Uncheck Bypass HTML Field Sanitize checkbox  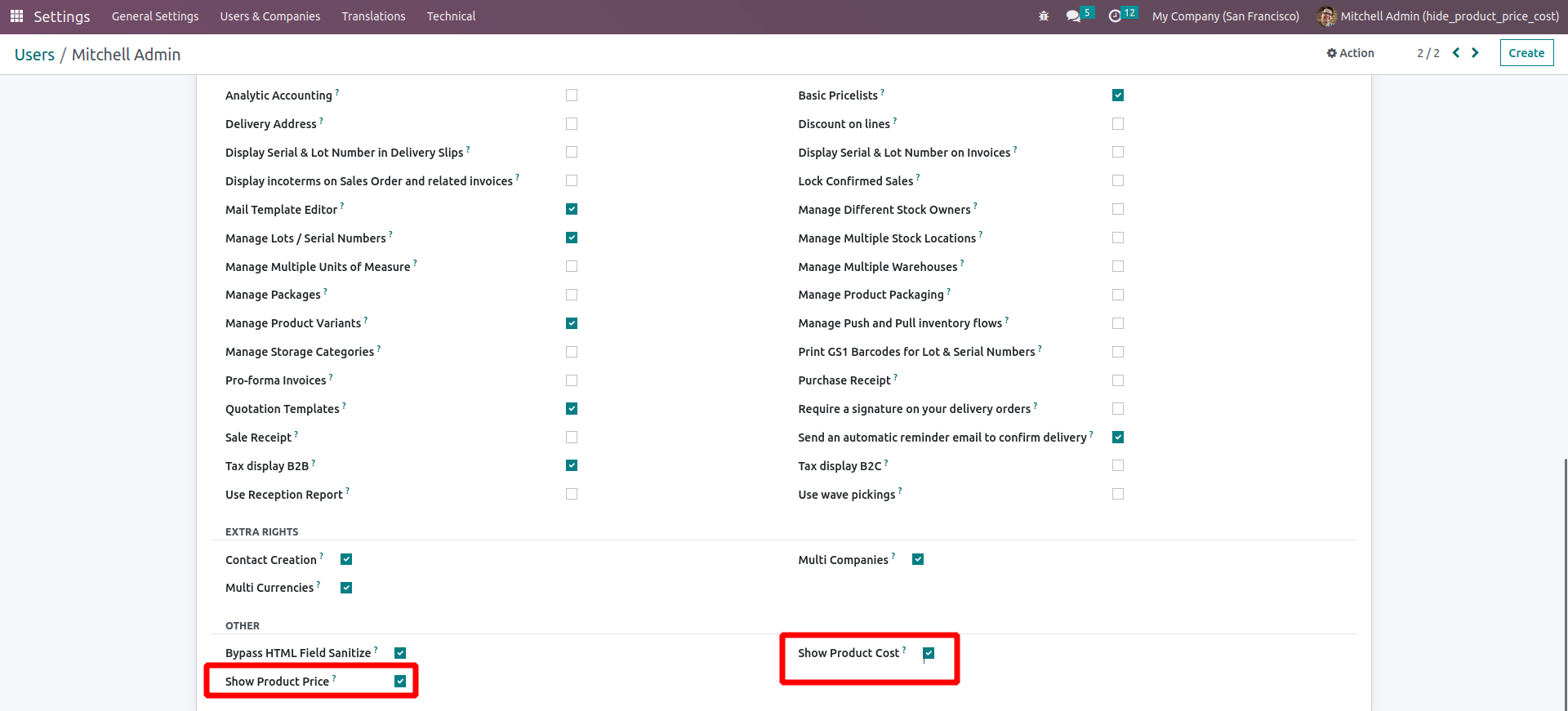tap(400, 653)
